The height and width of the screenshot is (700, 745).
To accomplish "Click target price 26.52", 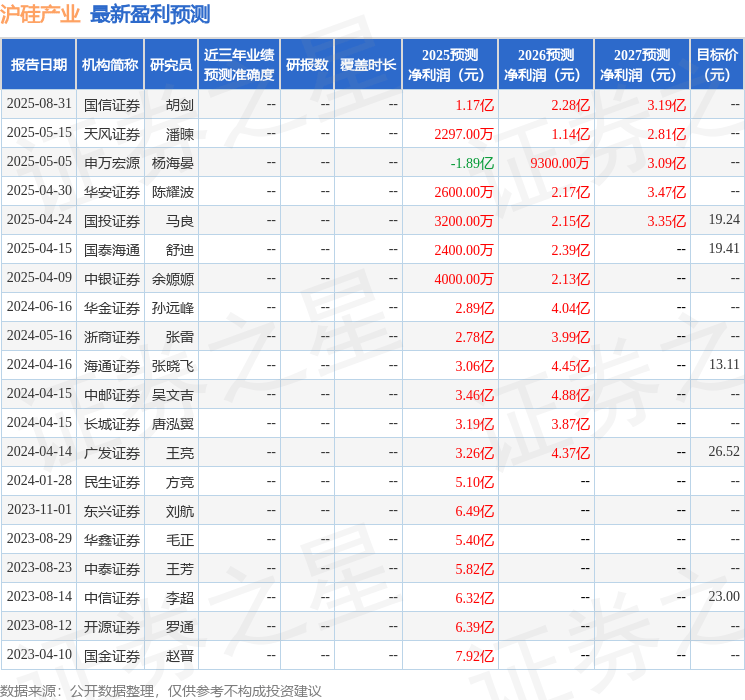I will click(724, 451).
